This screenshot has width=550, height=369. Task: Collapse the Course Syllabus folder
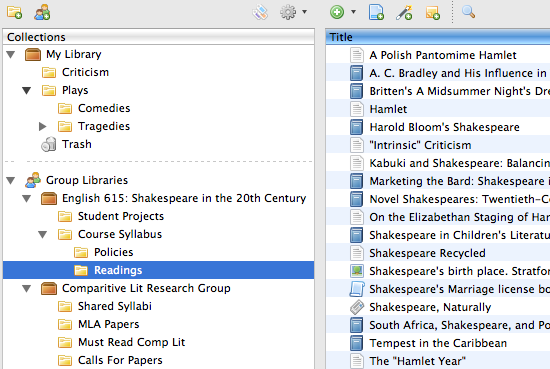42,235
